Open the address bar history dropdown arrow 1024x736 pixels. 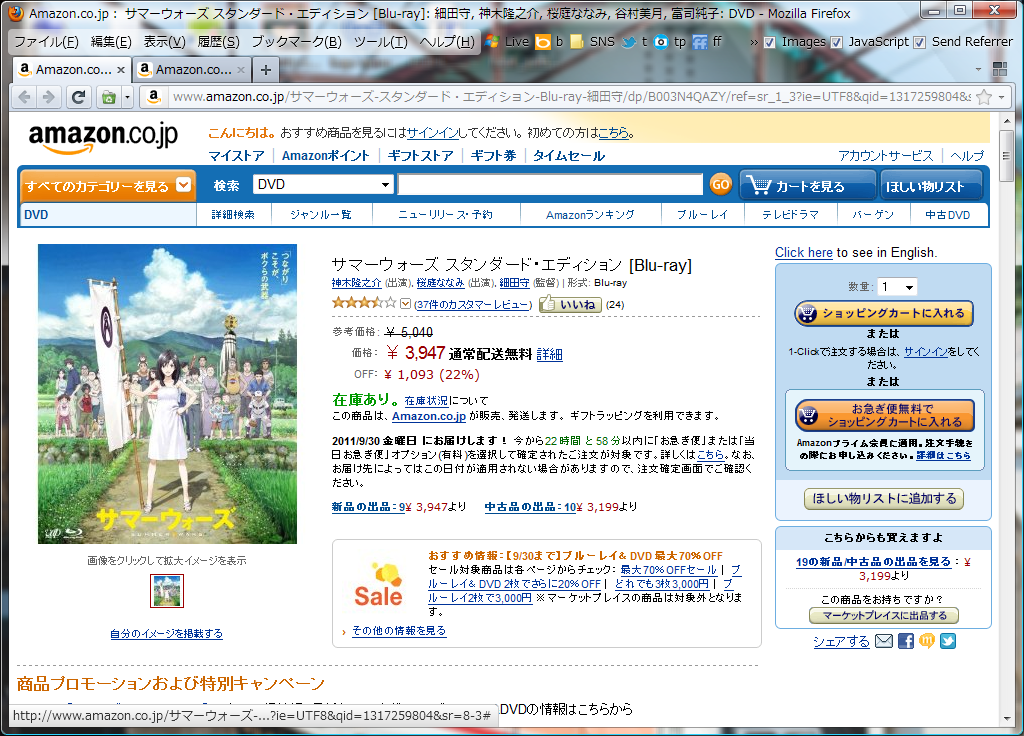coord(1001,97)
